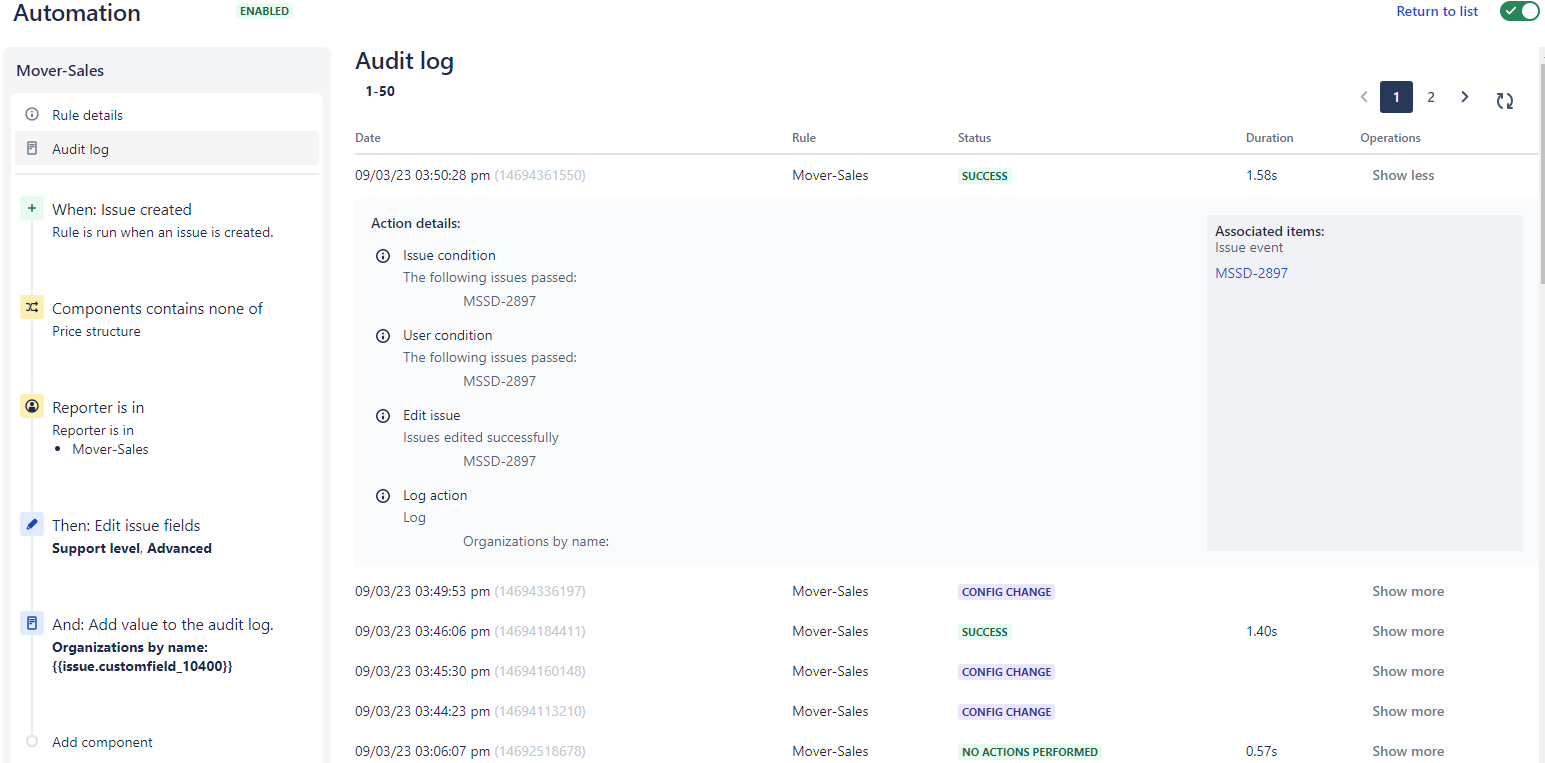
Task: Click the Reporter user condition icon
Action: pyautogui.click(x=32, y=407)
